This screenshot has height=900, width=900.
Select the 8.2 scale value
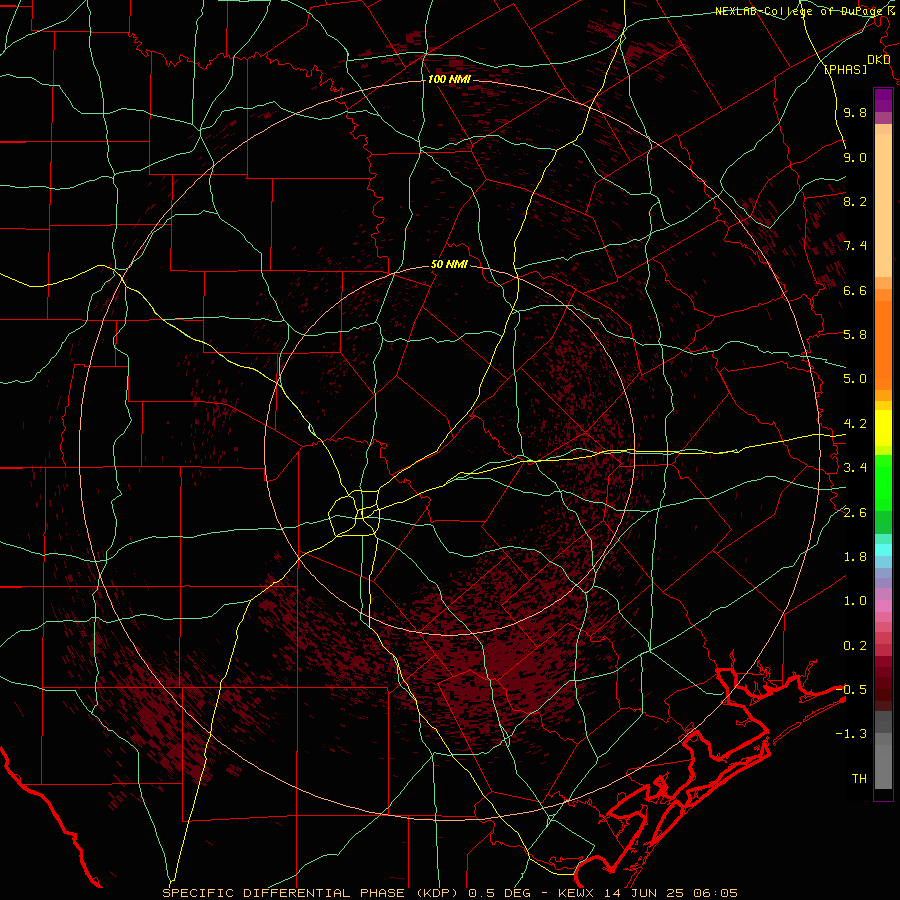pyautogui.click(x=855, y=201)
